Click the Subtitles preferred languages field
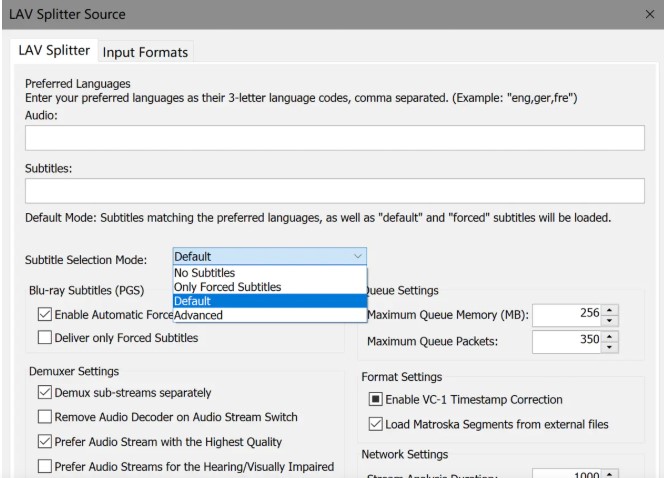664x478 pixels. 334,191
